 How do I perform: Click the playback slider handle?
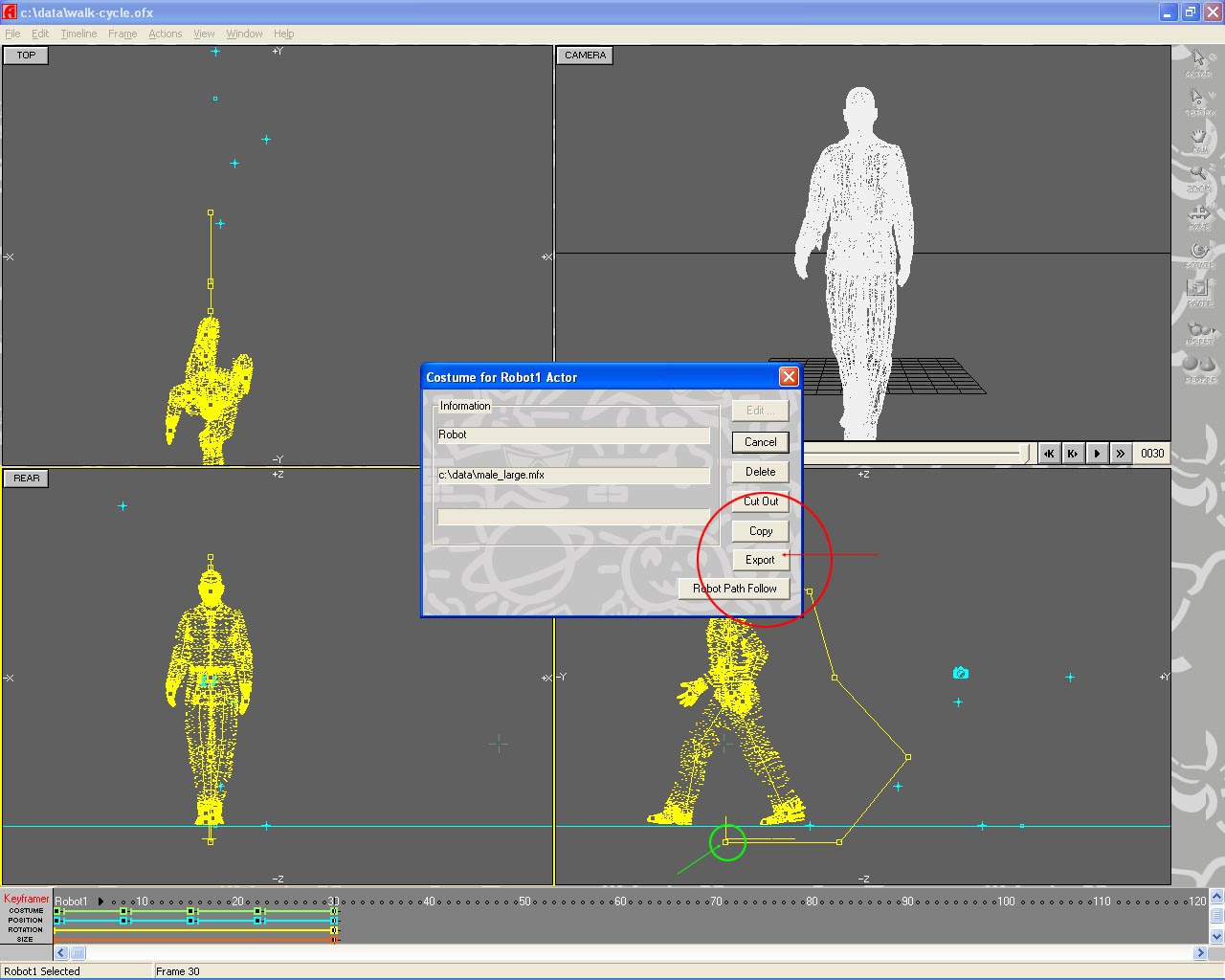1025,453
